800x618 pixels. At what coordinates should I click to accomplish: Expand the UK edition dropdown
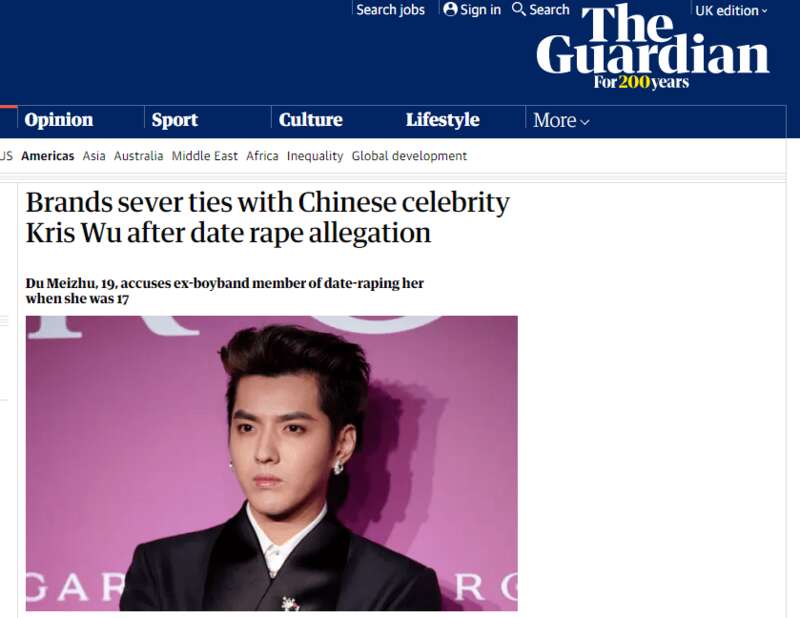point(731,11)
